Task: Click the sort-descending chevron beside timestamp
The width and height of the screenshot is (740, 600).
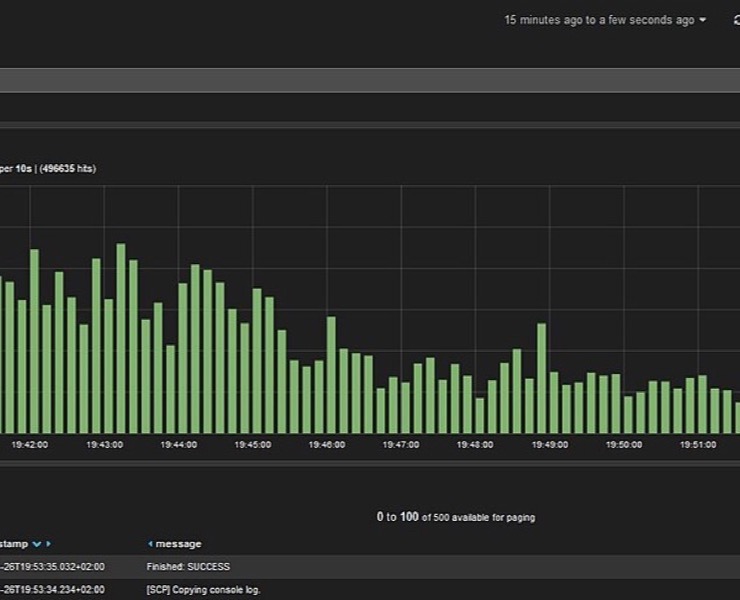Action: point(36,544)
